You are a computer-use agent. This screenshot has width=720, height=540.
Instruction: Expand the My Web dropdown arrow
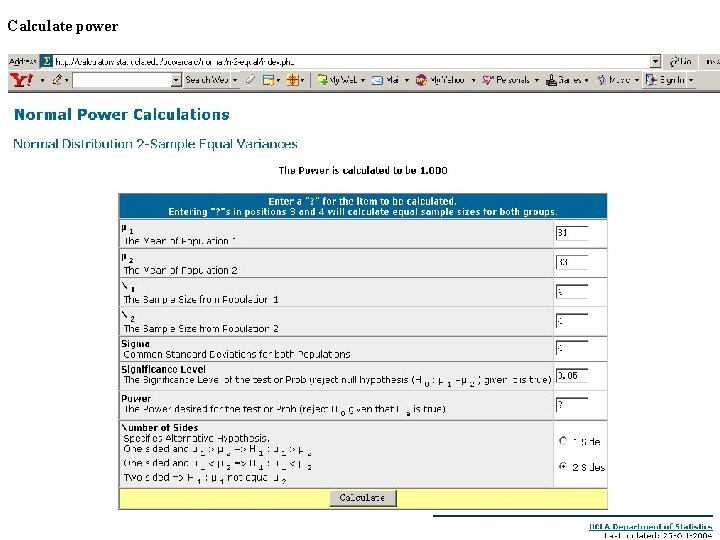(x=363, y=80)
